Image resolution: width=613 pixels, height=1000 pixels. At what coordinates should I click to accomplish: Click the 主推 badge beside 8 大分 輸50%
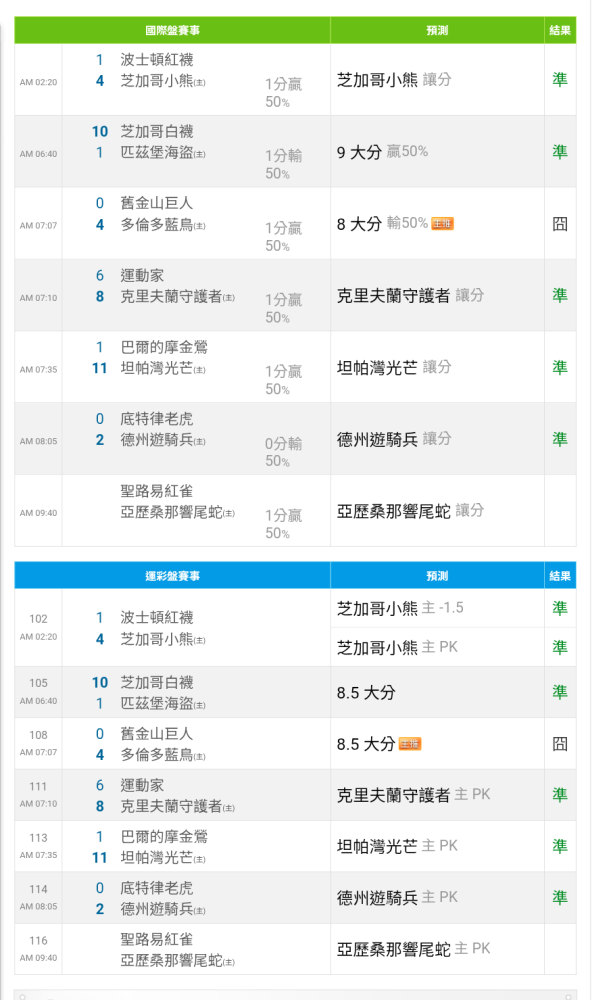tap(442, 224)
